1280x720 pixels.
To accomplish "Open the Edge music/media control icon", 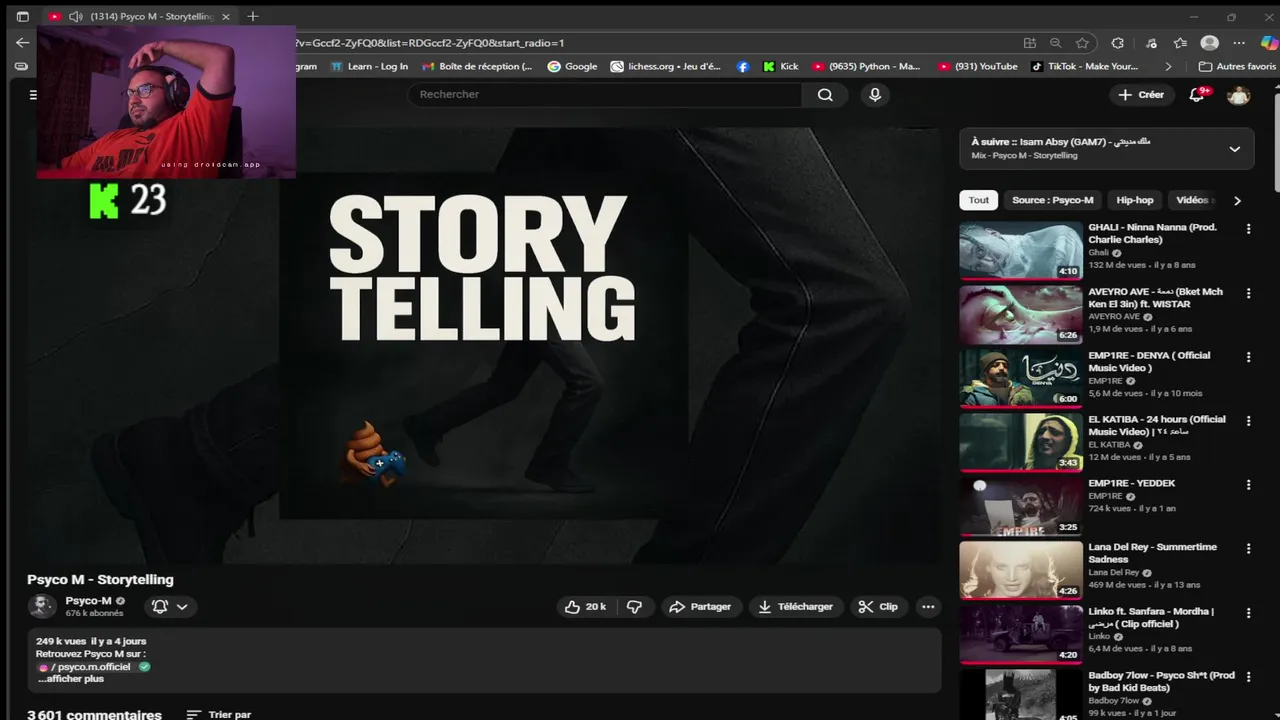I will tap(1151, 43).
